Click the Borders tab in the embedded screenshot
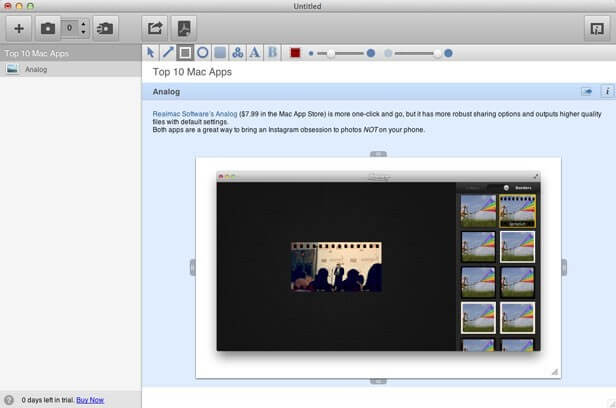 tap(523, 188)
